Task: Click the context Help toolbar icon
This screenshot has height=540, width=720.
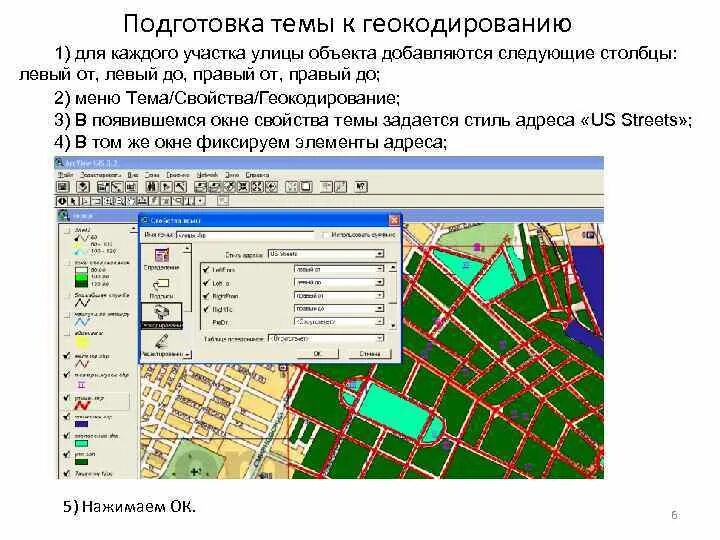Action: click(x=361, y=186)
